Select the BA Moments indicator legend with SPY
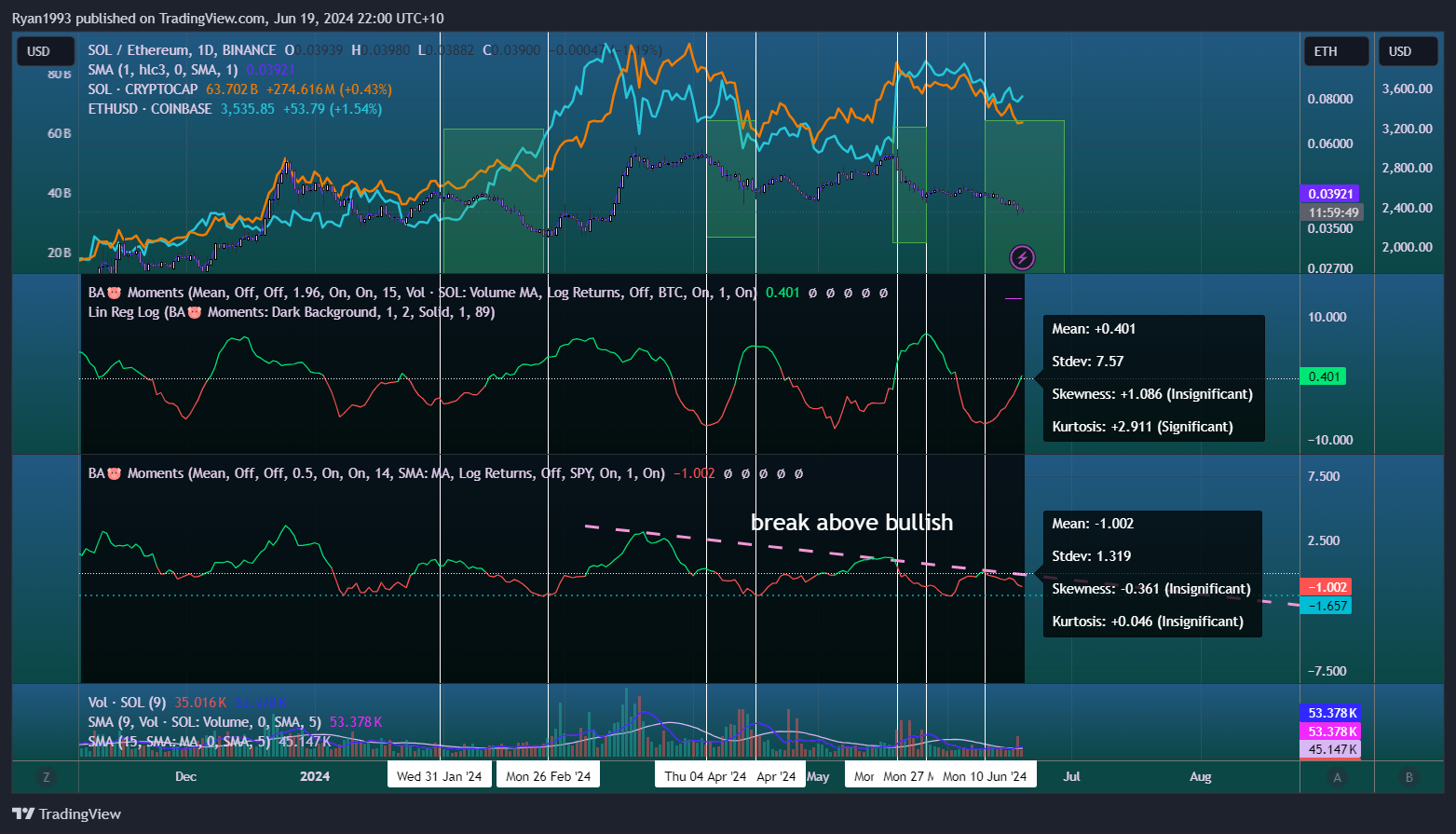The width and height of the screenshot is (1456, 834). point(376,473)
